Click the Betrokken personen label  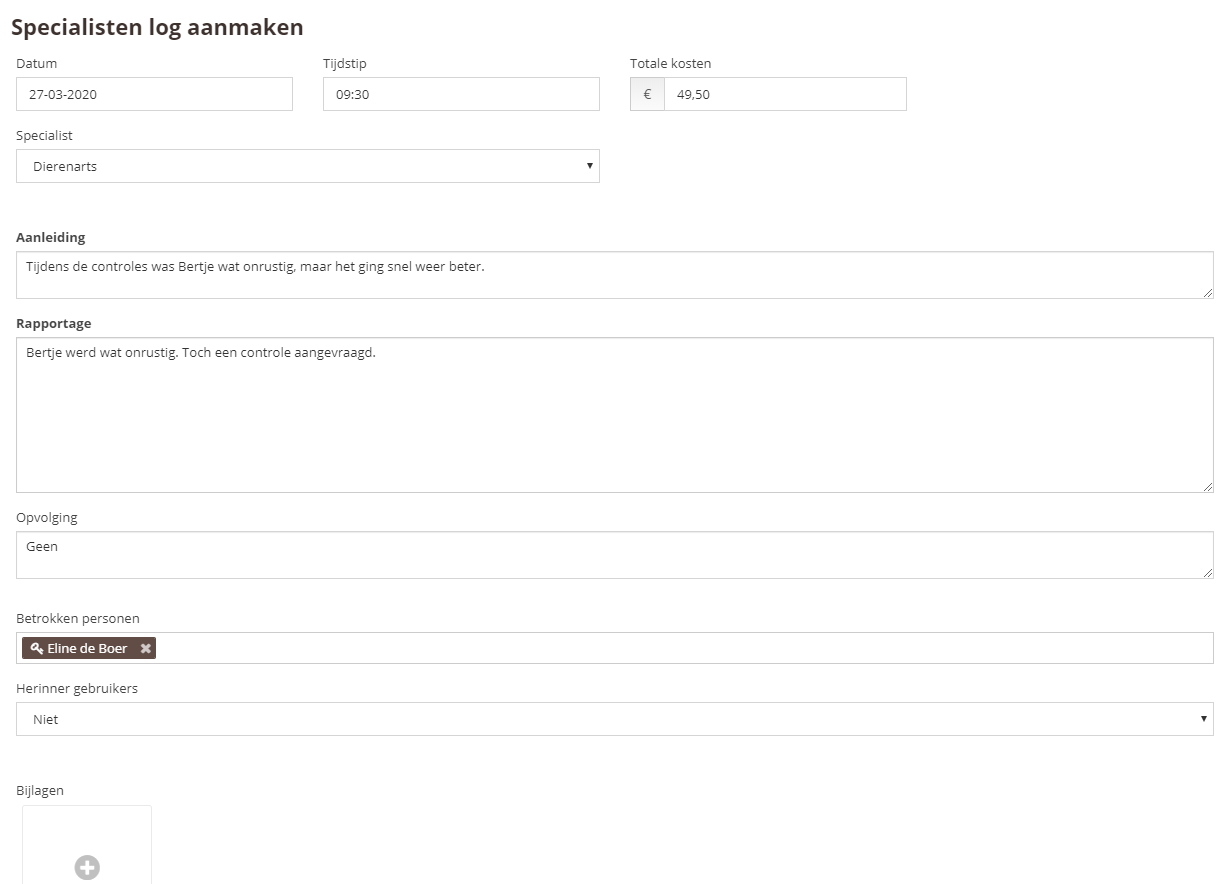point(78,619)
